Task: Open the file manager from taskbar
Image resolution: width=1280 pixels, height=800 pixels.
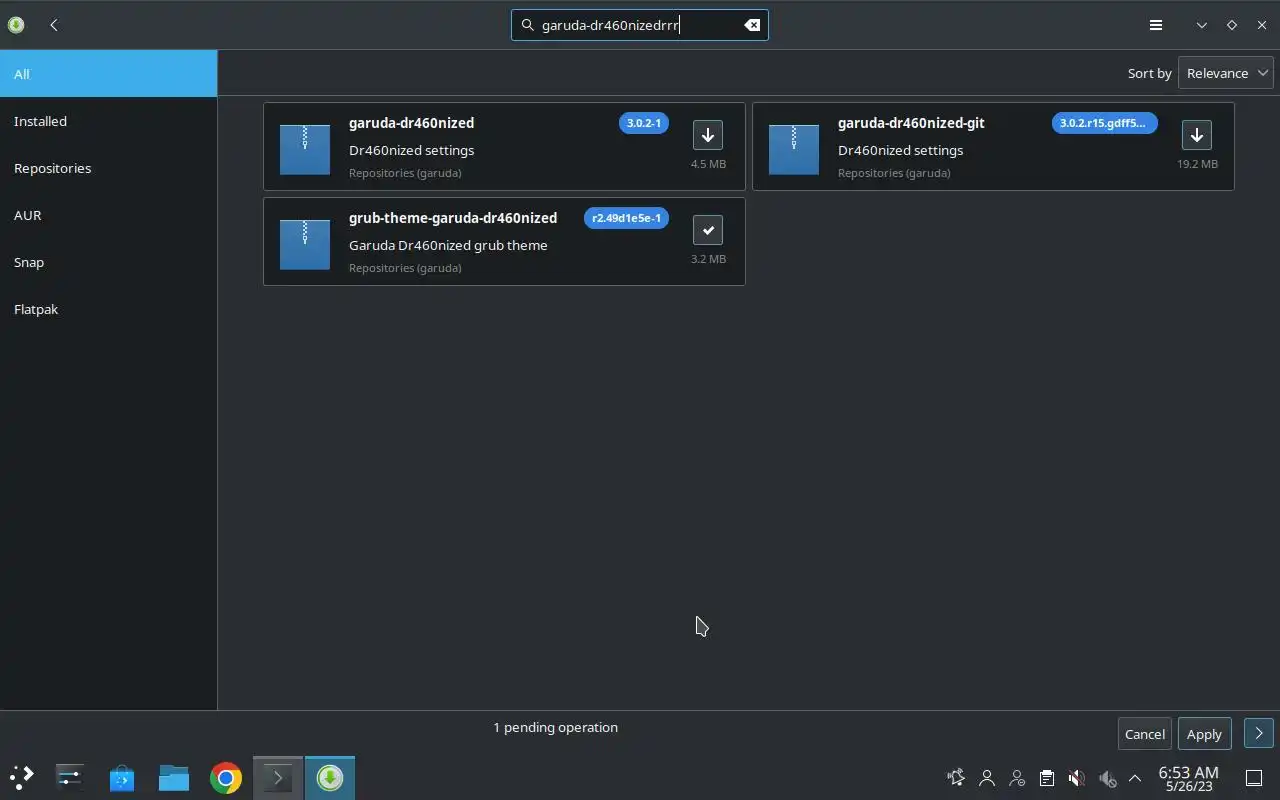Action: [174, 777]
